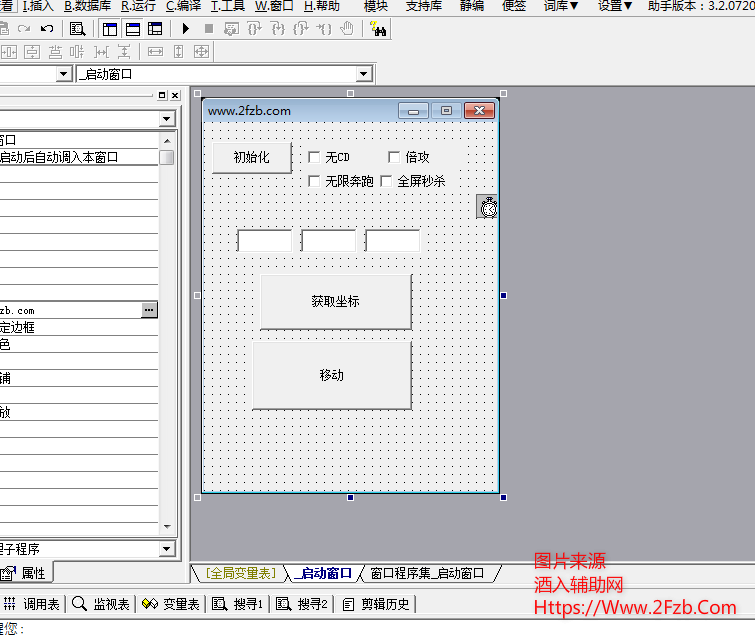The image size is (755, 635).
Task: Click the first window layout toolbar icon
Action: [110, 29]
